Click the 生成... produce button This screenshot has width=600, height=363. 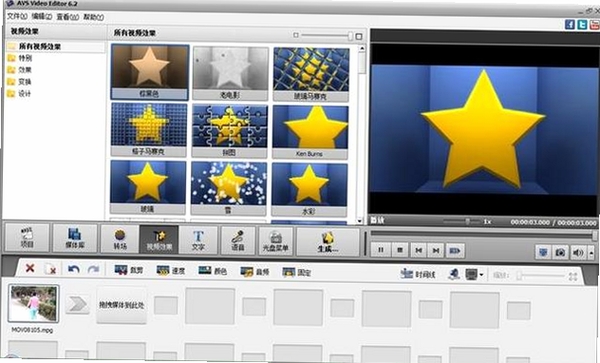[328, 242]
